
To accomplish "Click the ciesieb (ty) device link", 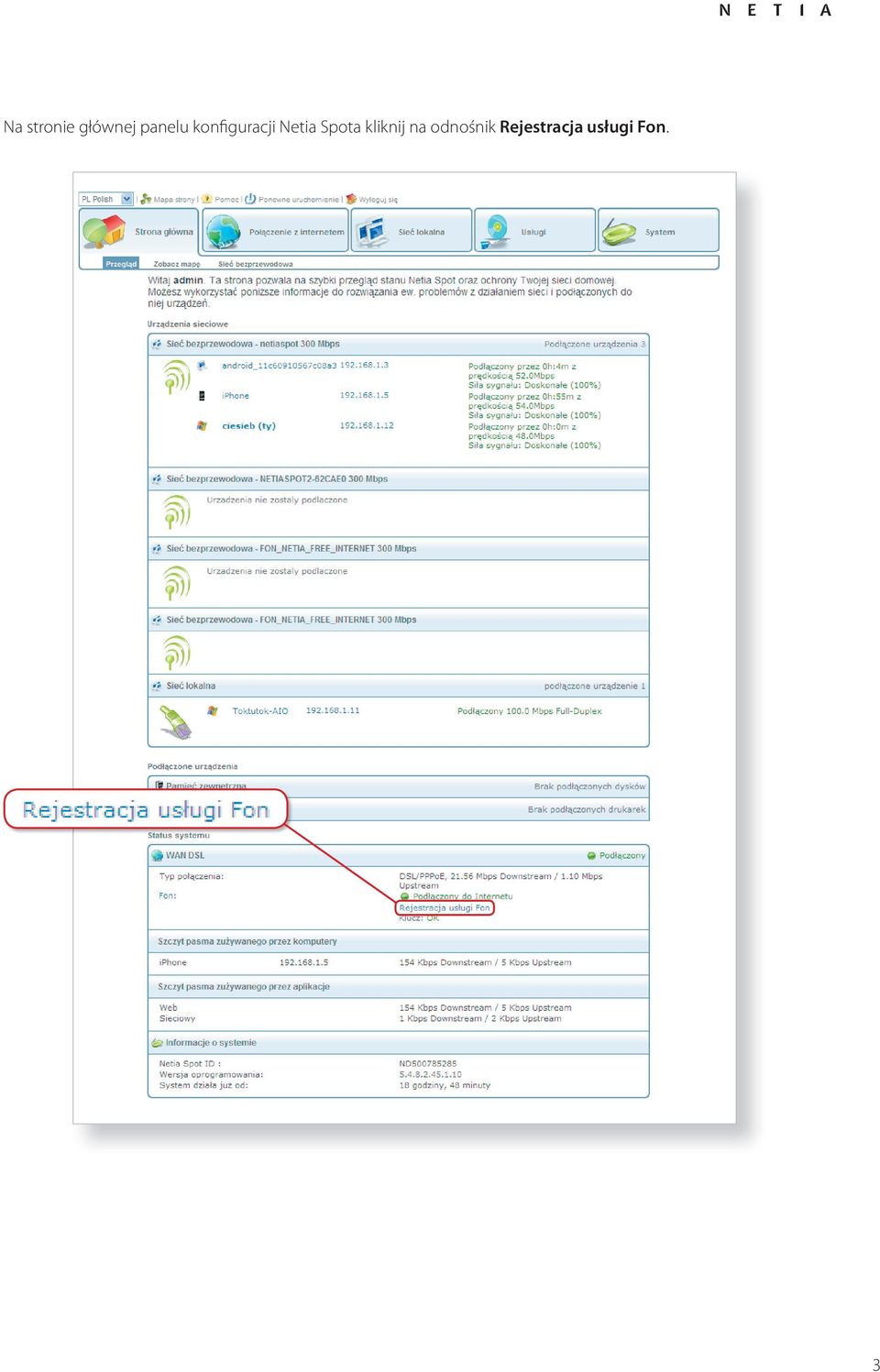I will 248,426.
